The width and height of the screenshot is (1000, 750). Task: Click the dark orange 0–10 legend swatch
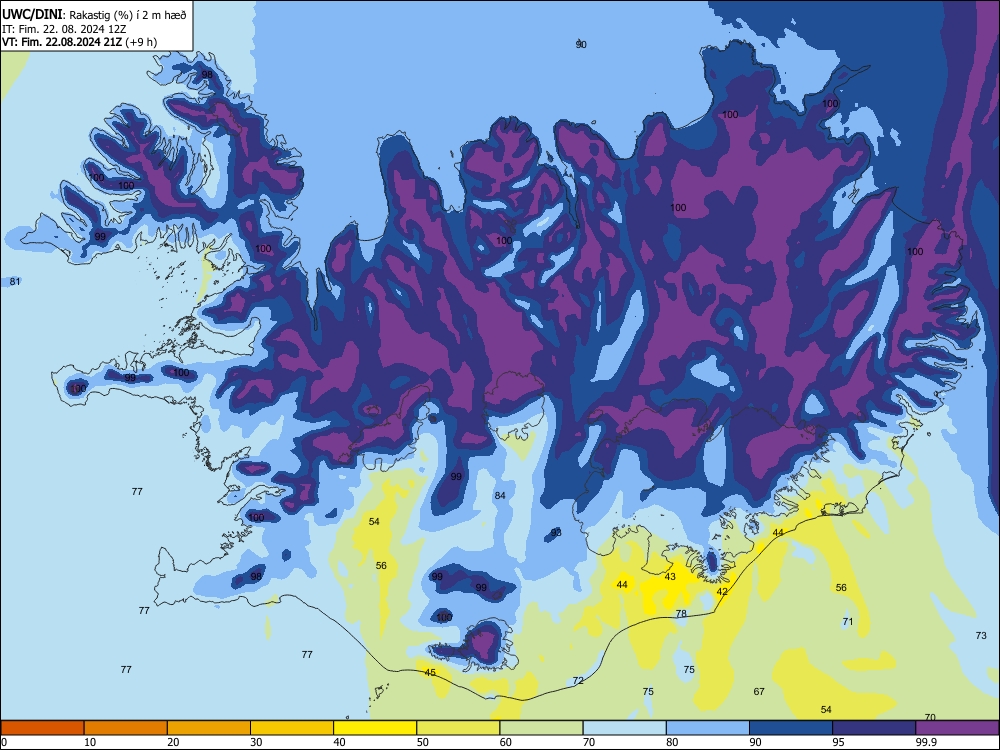click(x=42, y=728)
